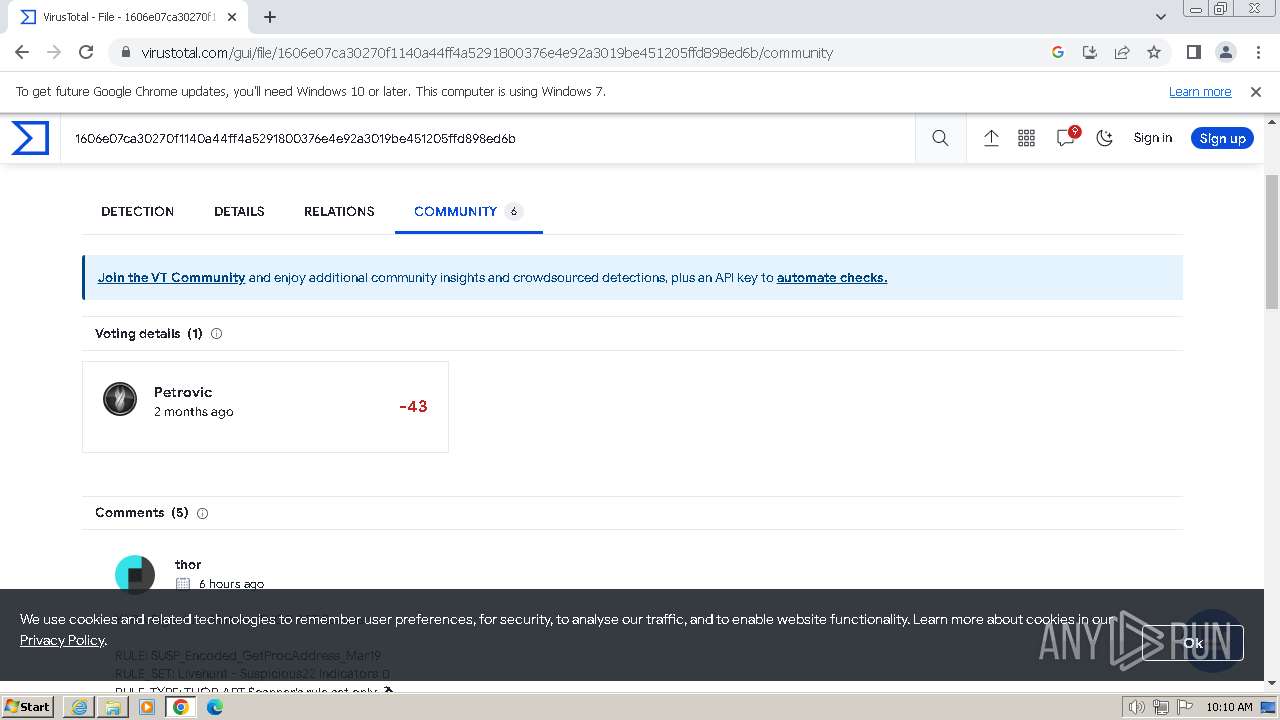Screen dimensions: 1280x720
Task: Open the notifications chat icon
Action: 1066,138
